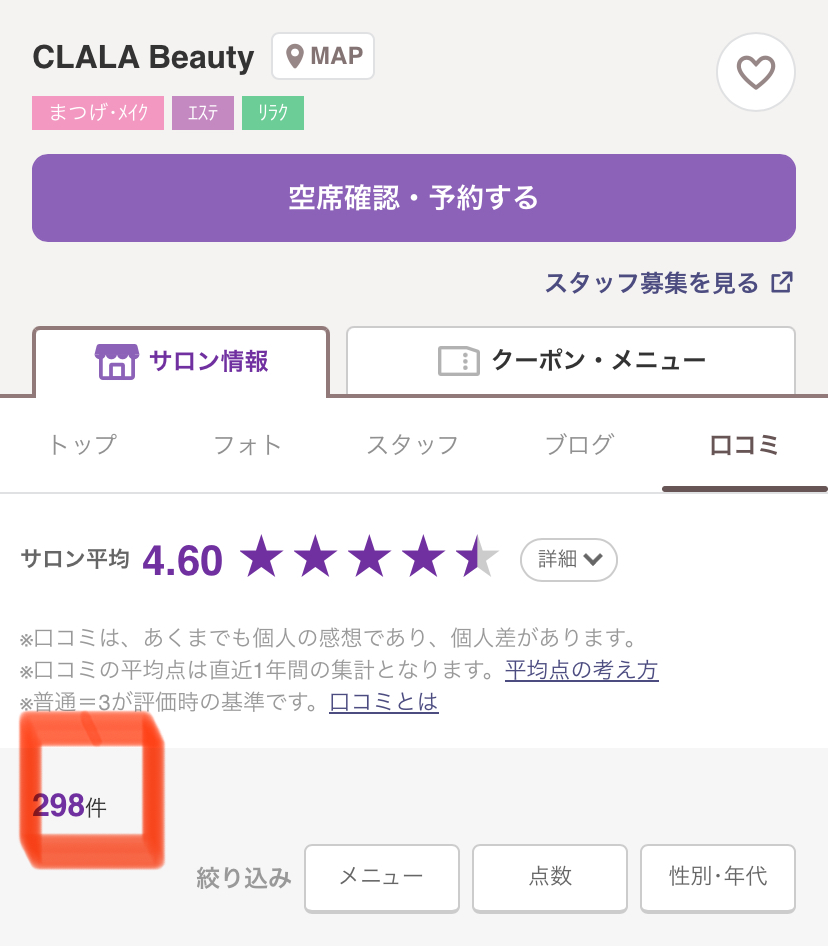Viewport: 828px width, 952px height.
Task: Click the first purple rating star
Action: tap(262, 556)
